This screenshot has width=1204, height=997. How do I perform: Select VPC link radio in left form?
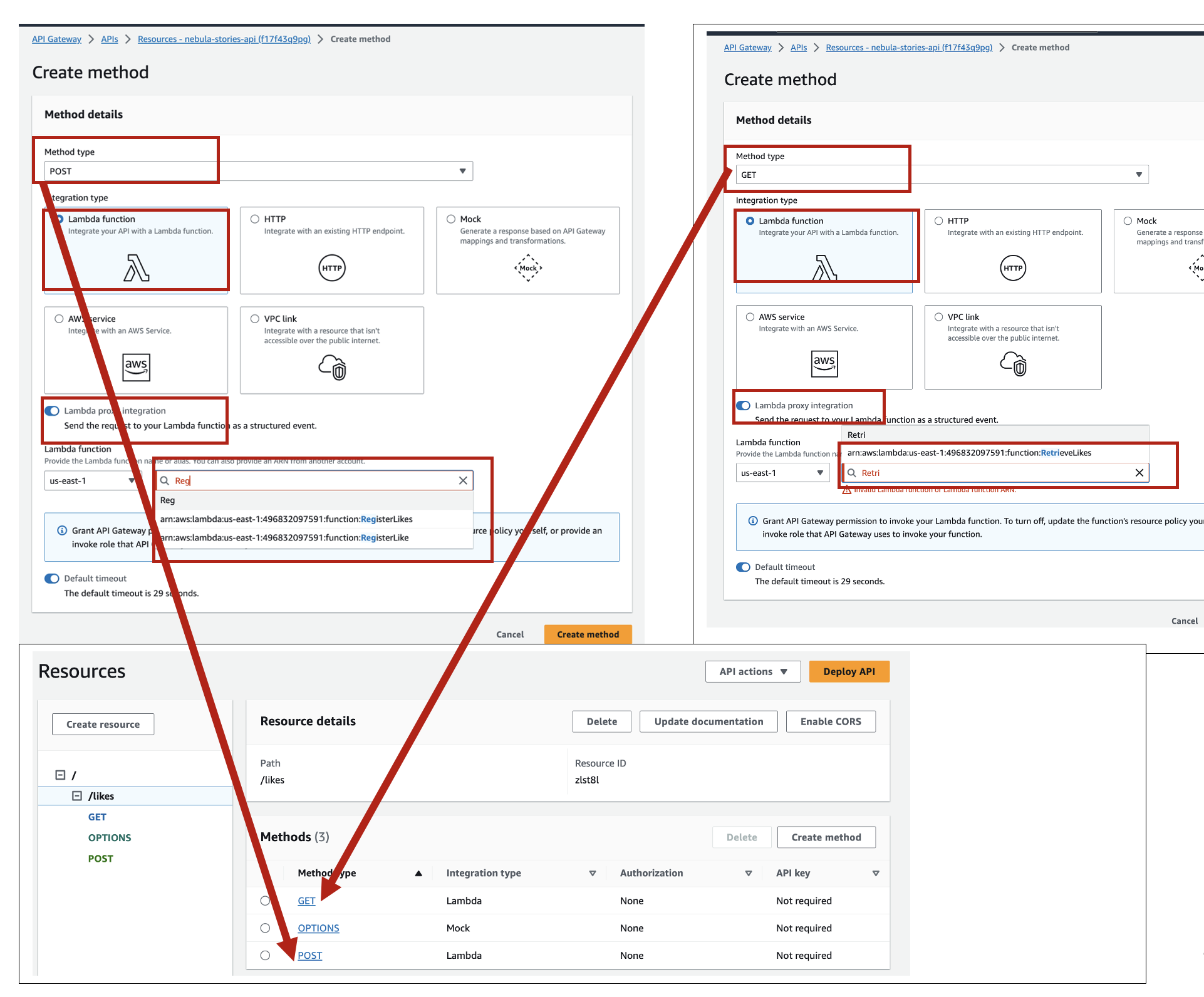tap(255, 319)
